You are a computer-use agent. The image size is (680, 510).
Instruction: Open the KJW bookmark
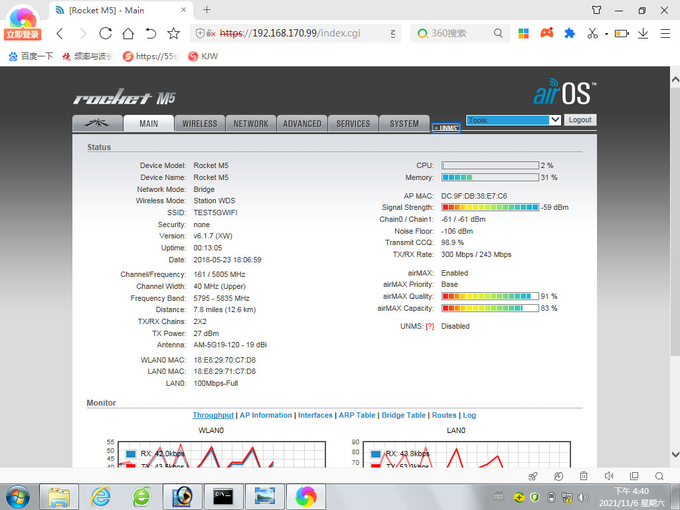pyautogui.click(x=203, y=56)
